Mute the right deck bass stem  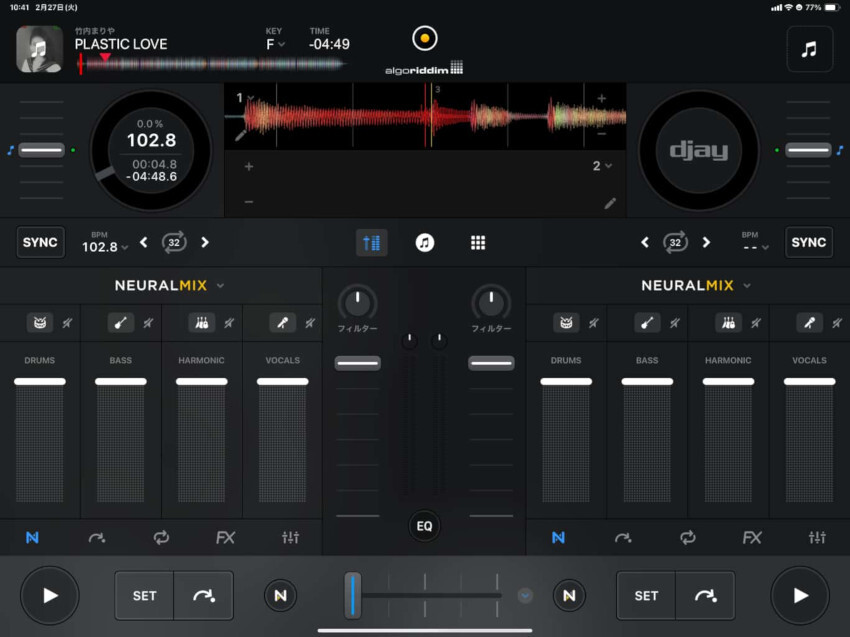674,323
